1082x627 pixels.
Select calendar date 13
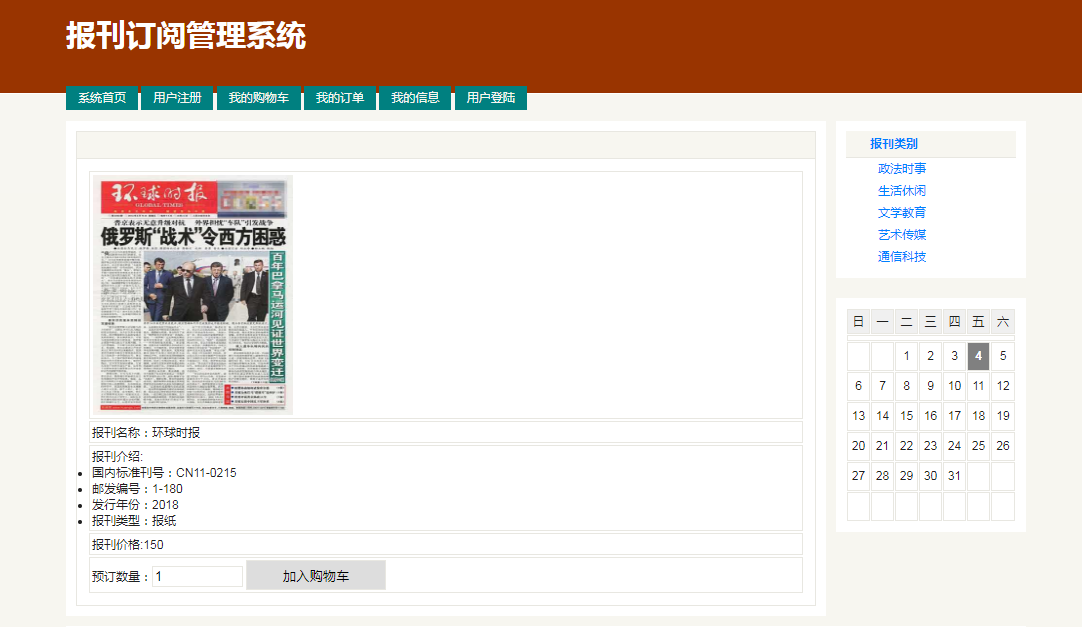[x=858, y=416]
